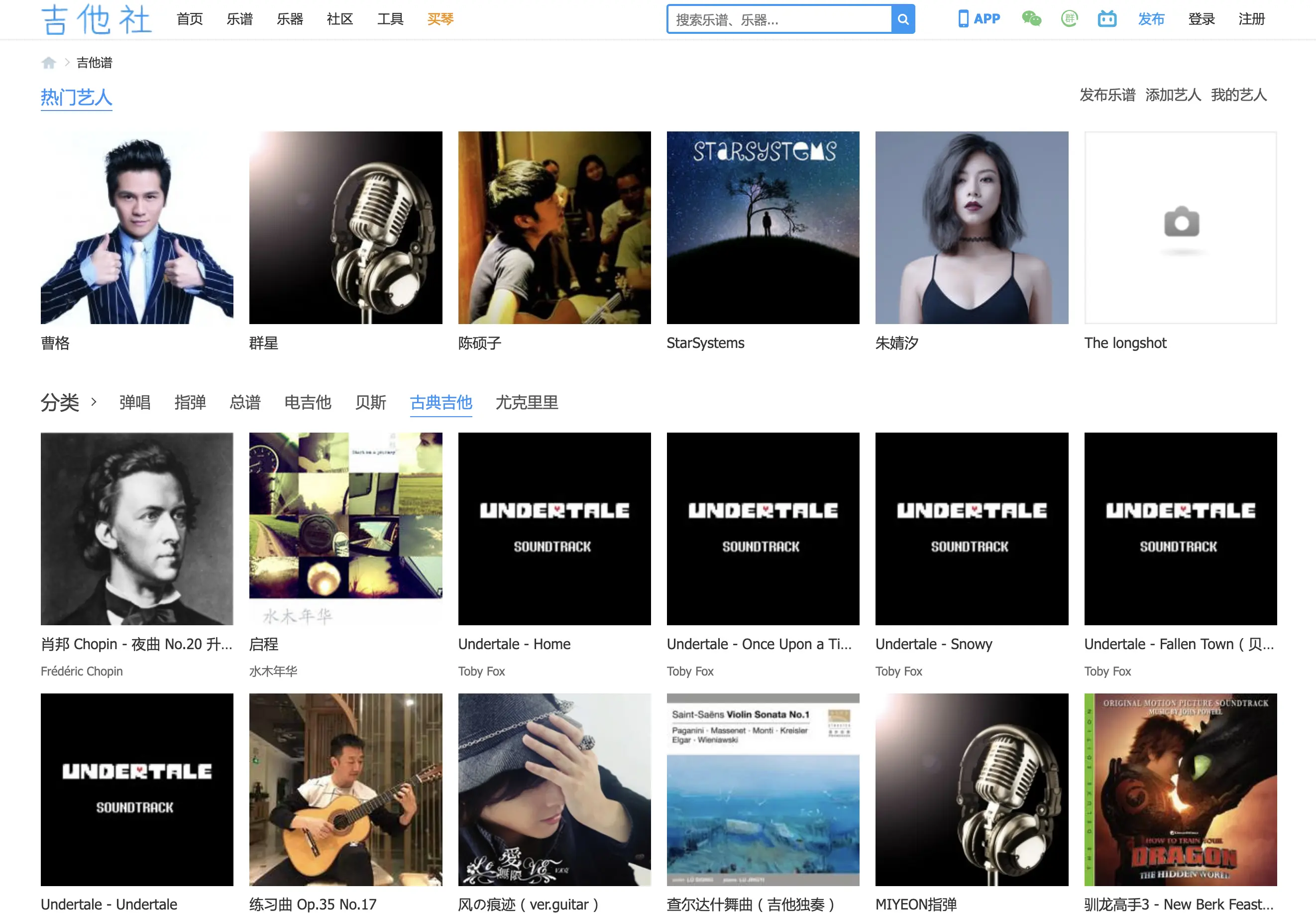Screen dimensions: 1316x913
Task: Open the 工具 nav menu
Action: click(x=390, y=19)
